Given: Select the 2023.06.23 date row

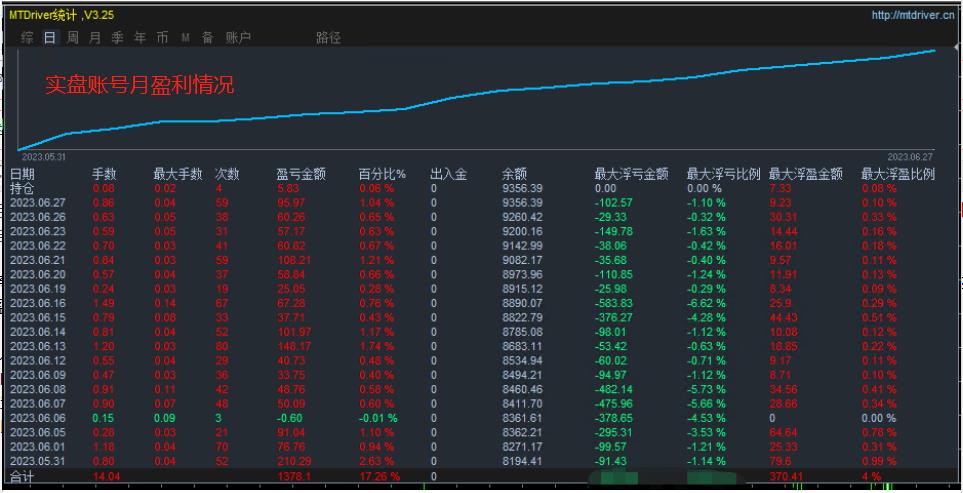Looking at the screenshot, I should [37, 231].
